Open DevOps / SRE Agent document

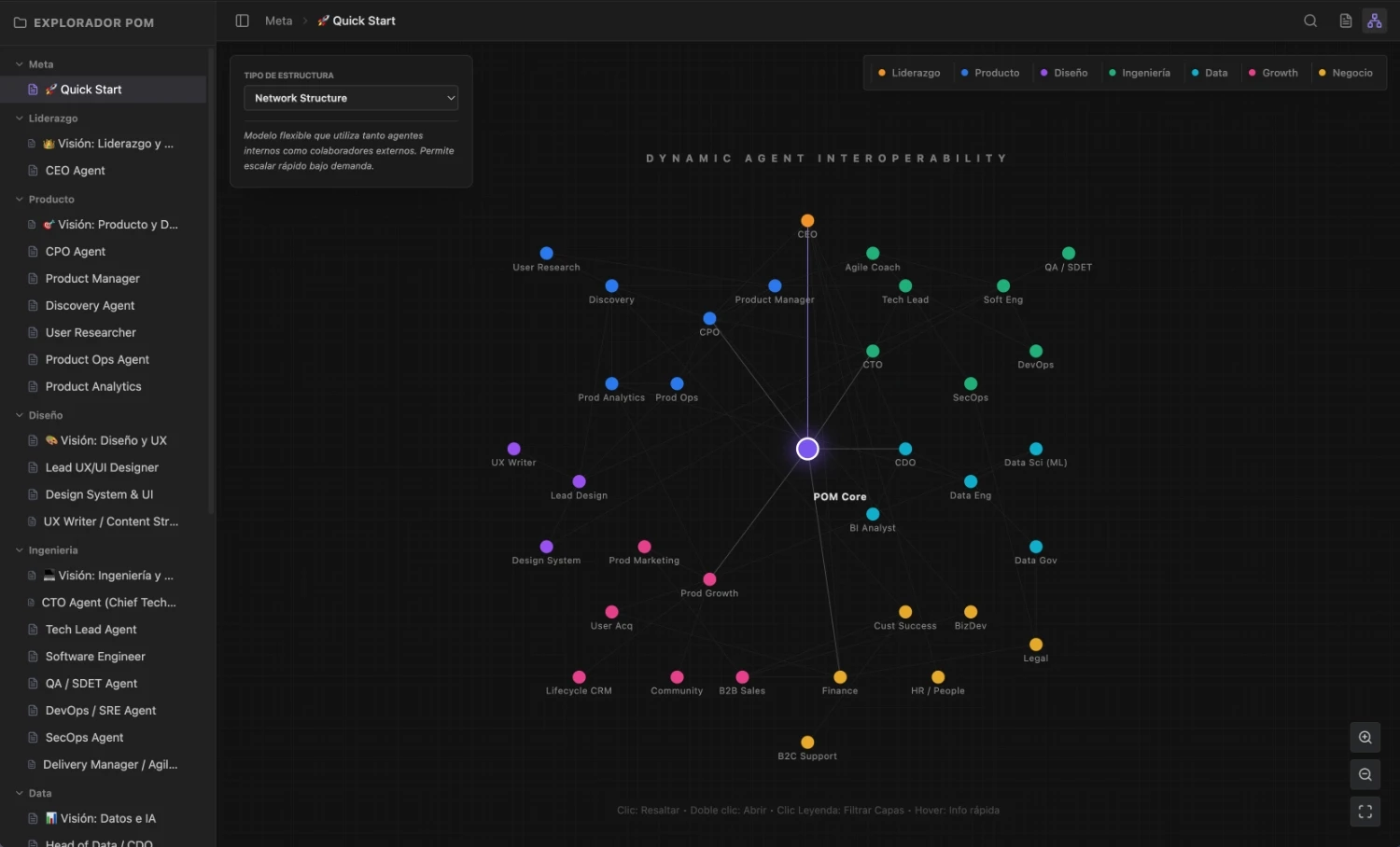[x=103, y=711]
